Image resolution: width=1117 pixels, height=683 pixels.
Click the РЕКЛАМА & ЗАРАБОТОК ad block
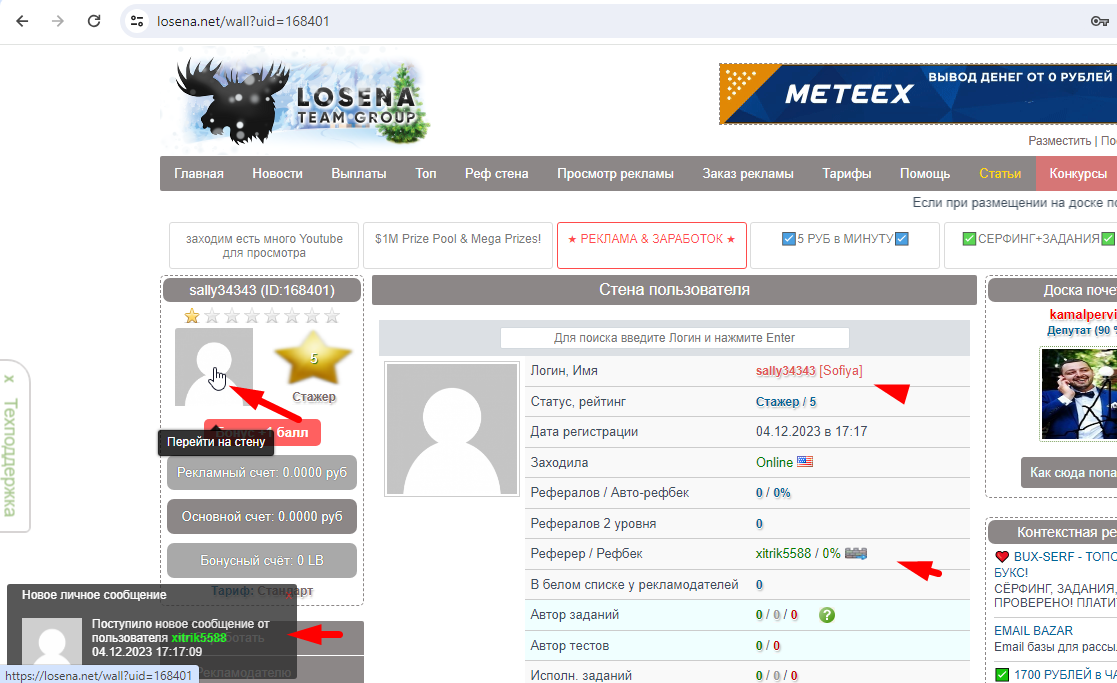[x=651, y=246]
